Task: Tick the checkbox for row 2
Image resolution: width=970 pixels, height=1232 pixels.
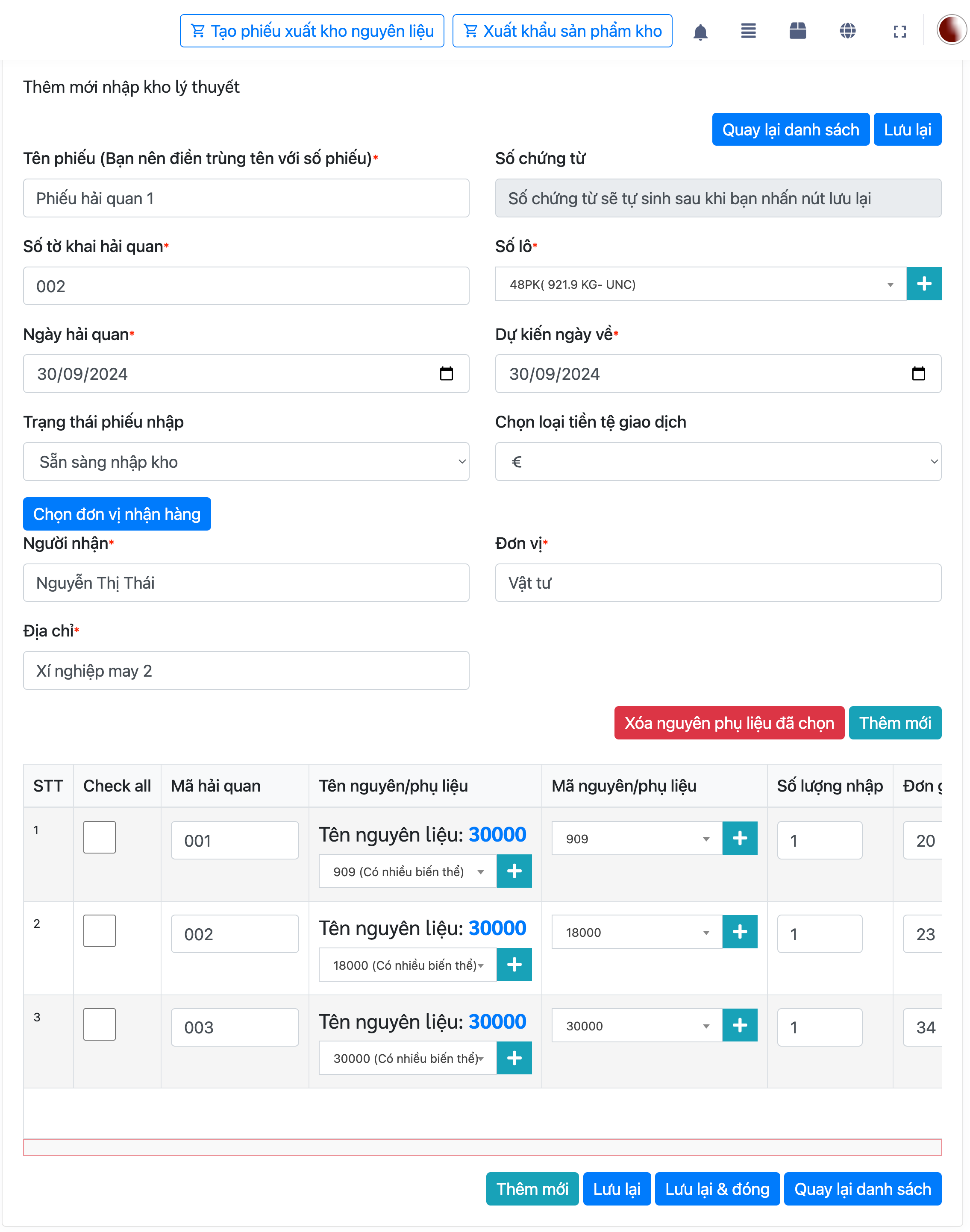Action: tap(100, 931)
